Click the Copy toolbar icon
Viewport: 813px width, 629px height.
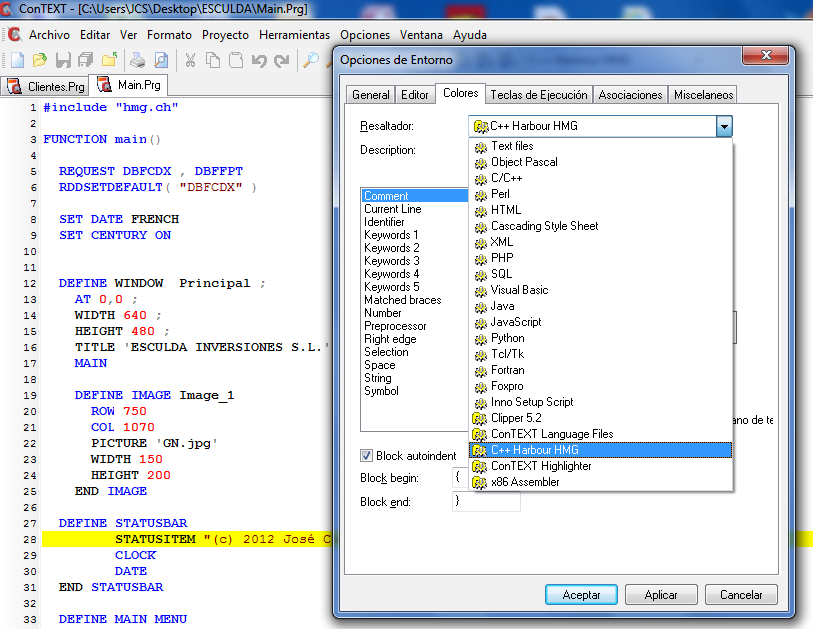click(x=213, y=60)
